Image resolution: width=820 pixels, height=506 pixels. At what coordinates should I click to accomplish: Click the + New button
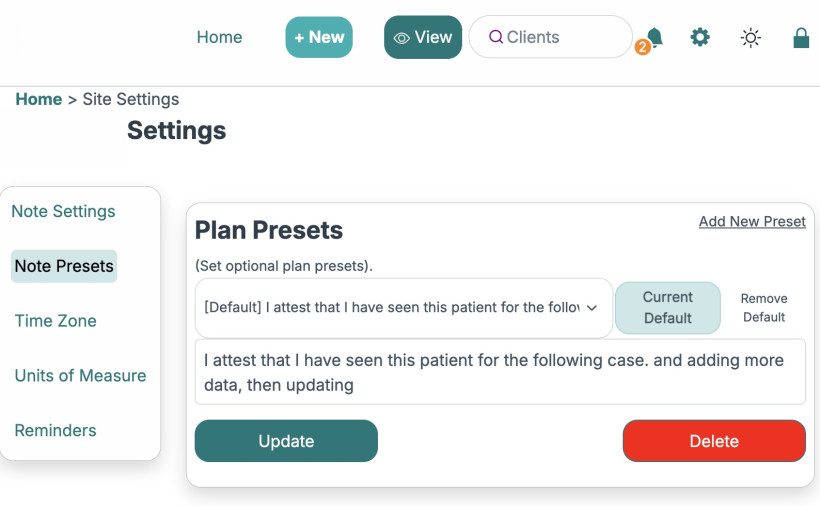click(x=319, y=37)
